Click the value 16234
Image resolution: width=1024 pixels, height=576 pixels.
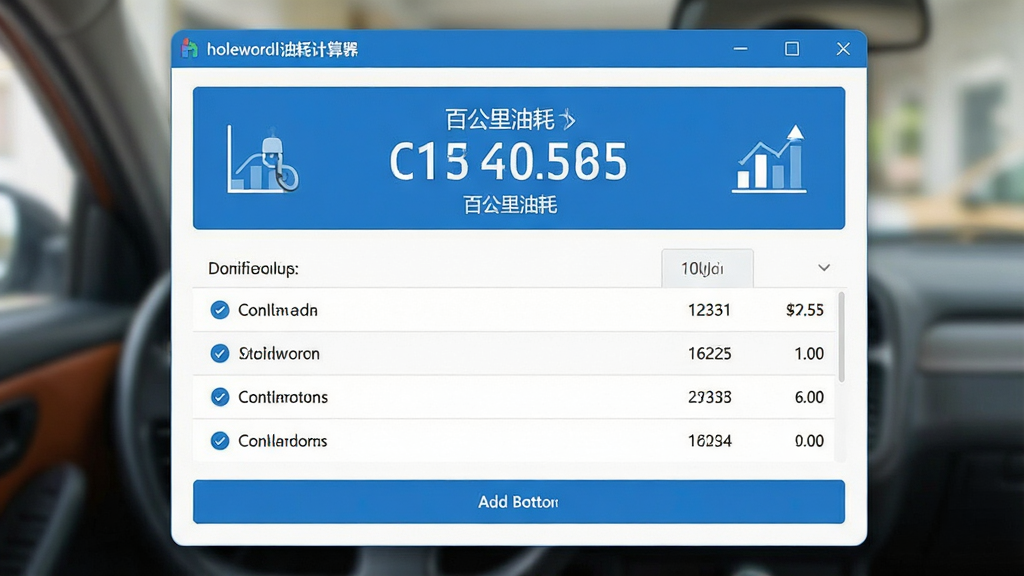tap(709, 441)
